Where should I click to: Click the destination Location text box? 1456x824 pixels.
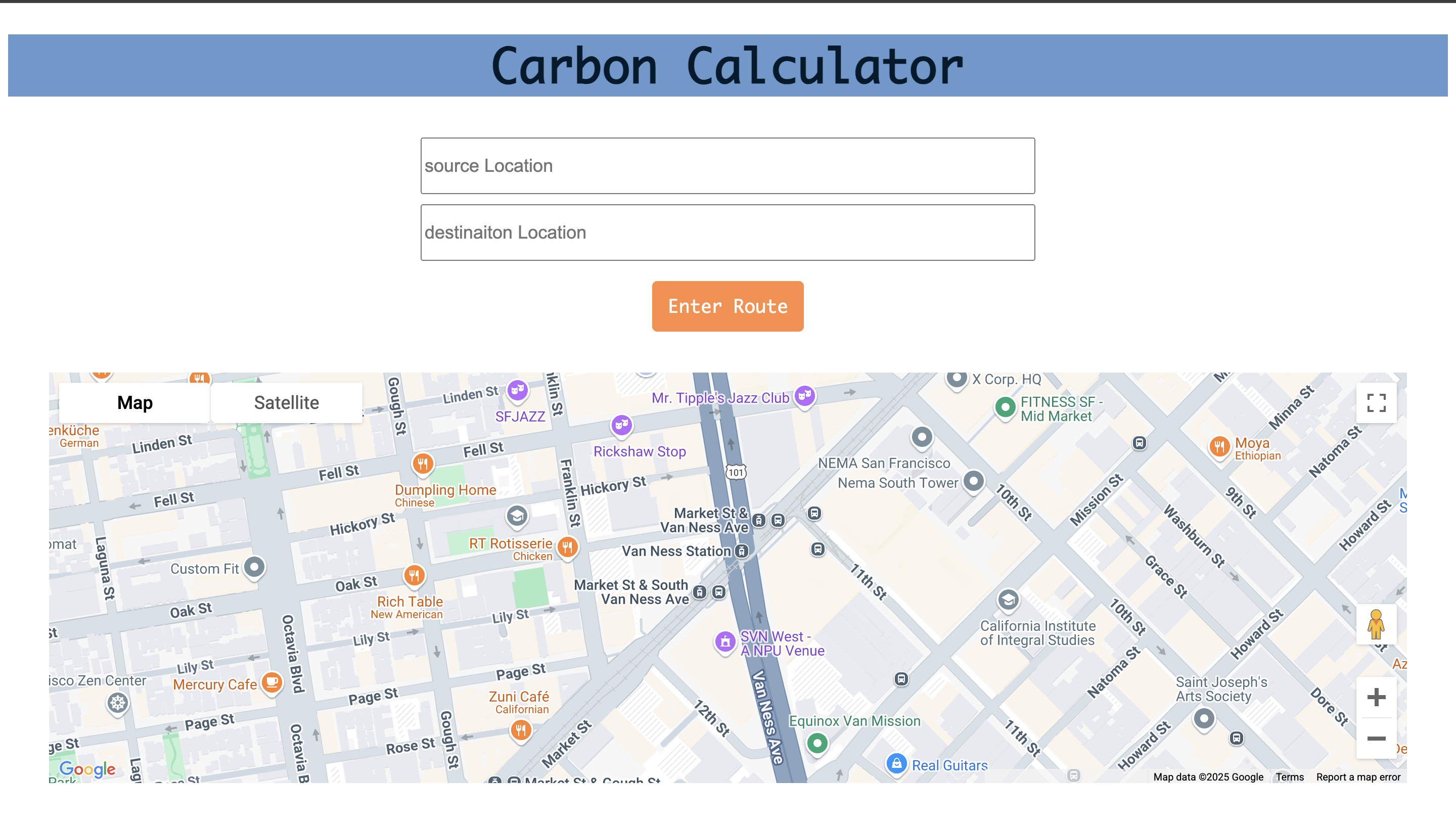point(727,233)
